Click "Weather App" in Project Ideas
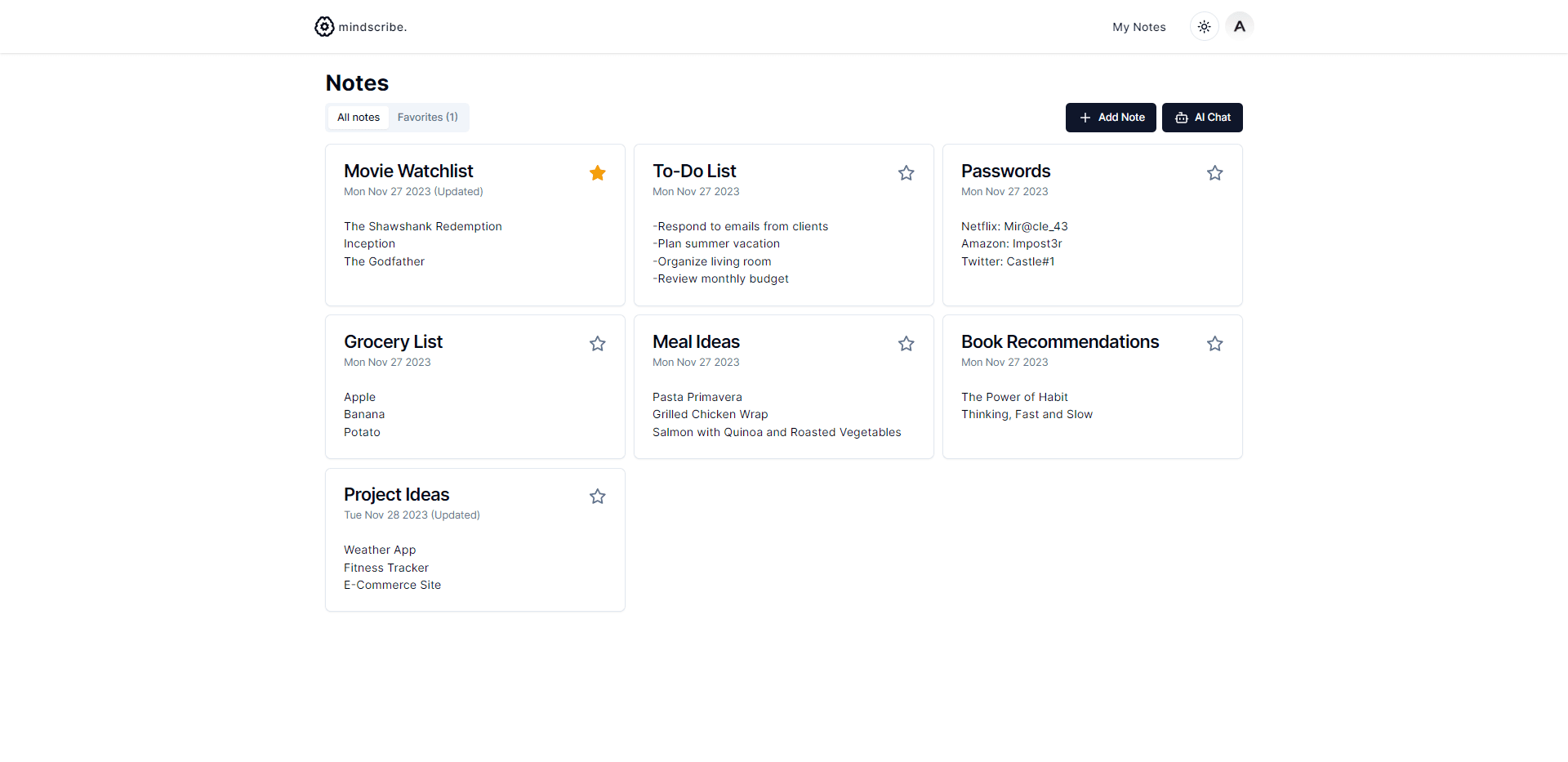The height and width of the screenshot is (762, 1568). [x=380, y=550]
